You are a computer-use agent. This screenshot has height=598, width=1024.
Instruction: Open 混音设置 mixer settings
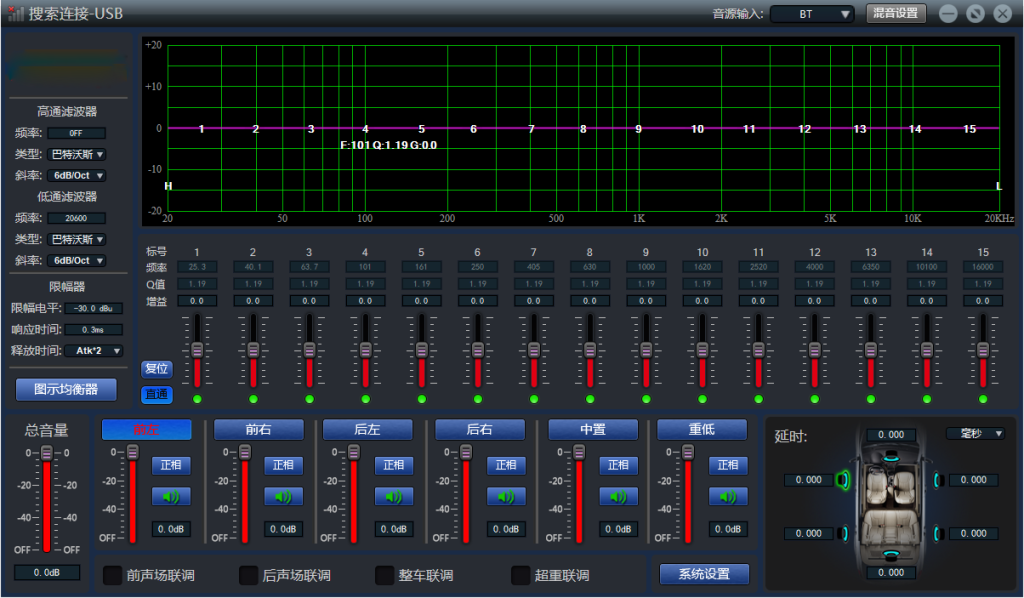pos(896,13)
